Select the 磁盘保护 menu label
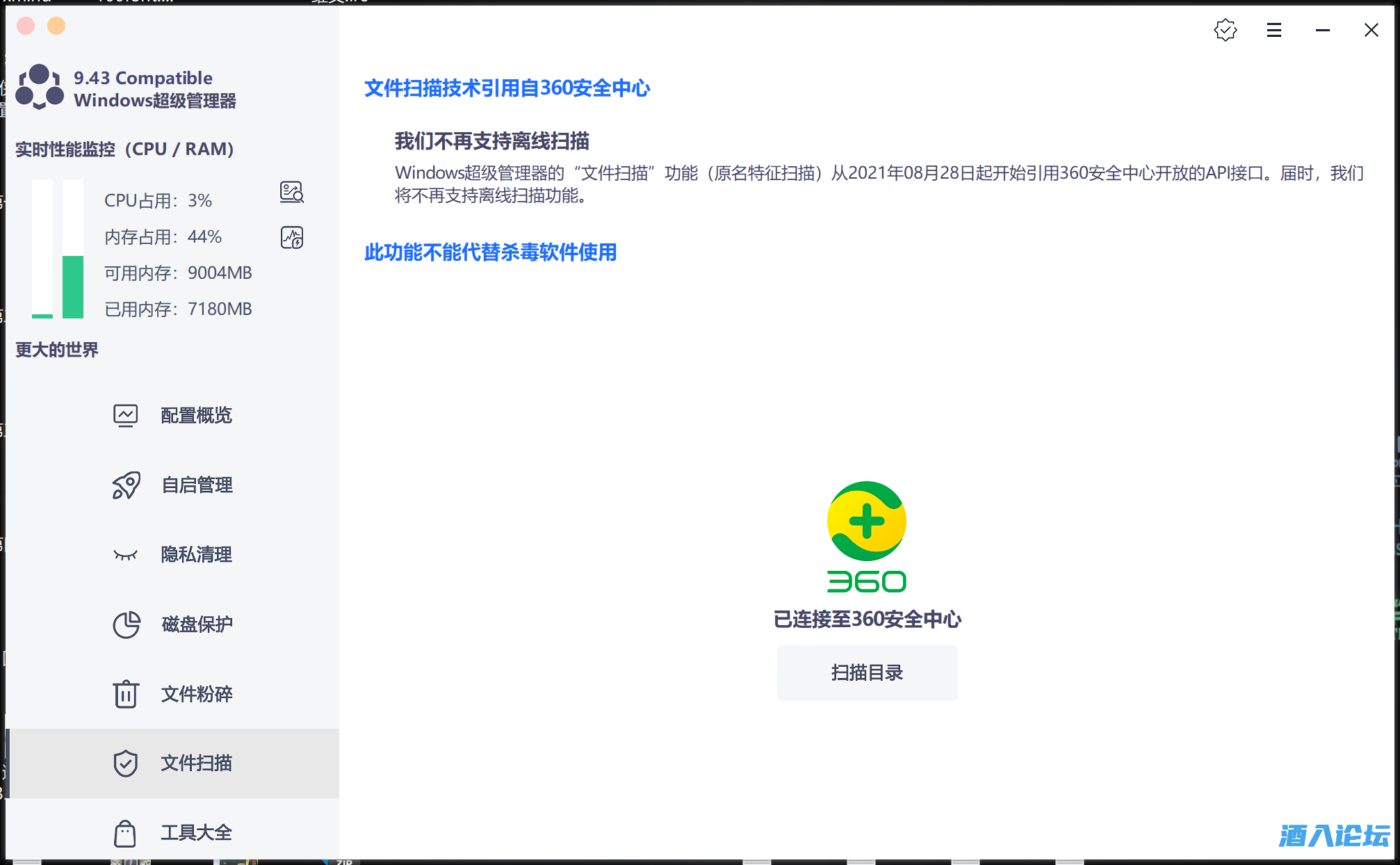The height and width of the screenshot is (865, 1400). tap(197, 624)
